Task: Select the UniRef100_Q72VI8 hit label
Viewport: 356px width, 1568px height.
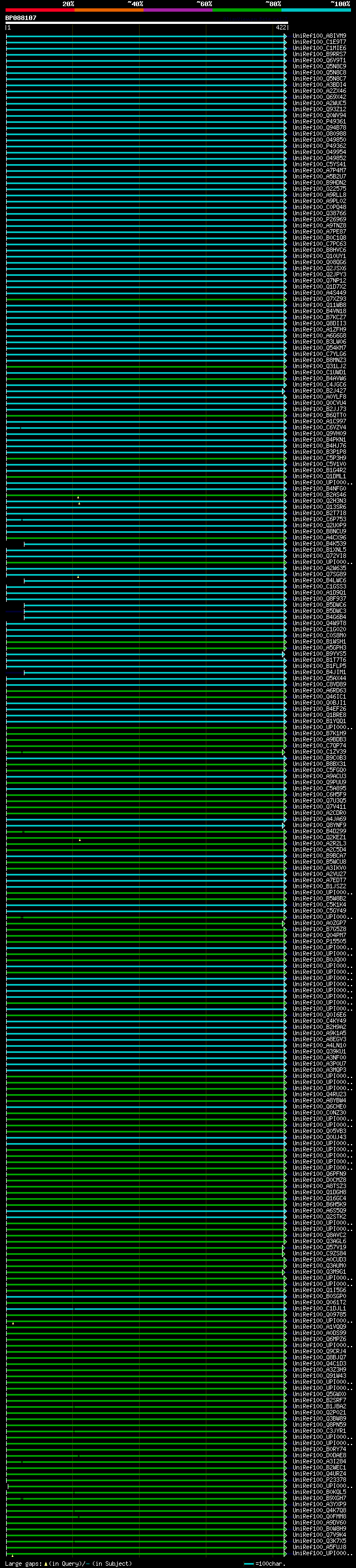Action: click(319, 556)
